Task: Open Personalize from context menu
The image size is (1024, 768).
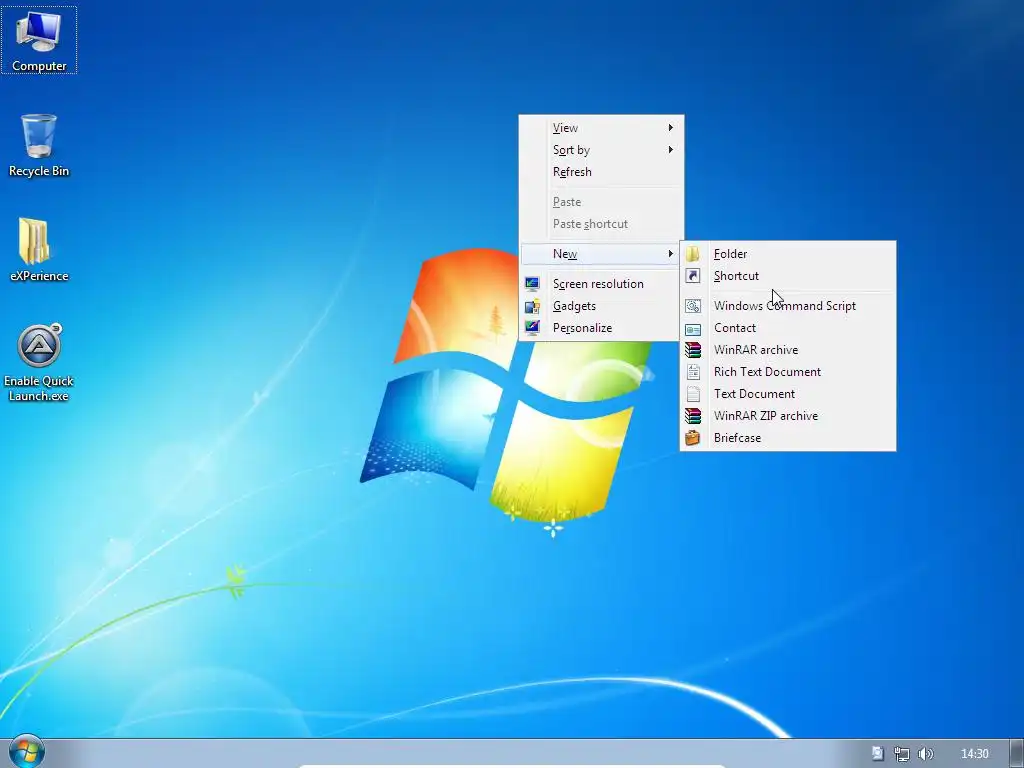Action: pyautogui.click(x=601, y=328)
